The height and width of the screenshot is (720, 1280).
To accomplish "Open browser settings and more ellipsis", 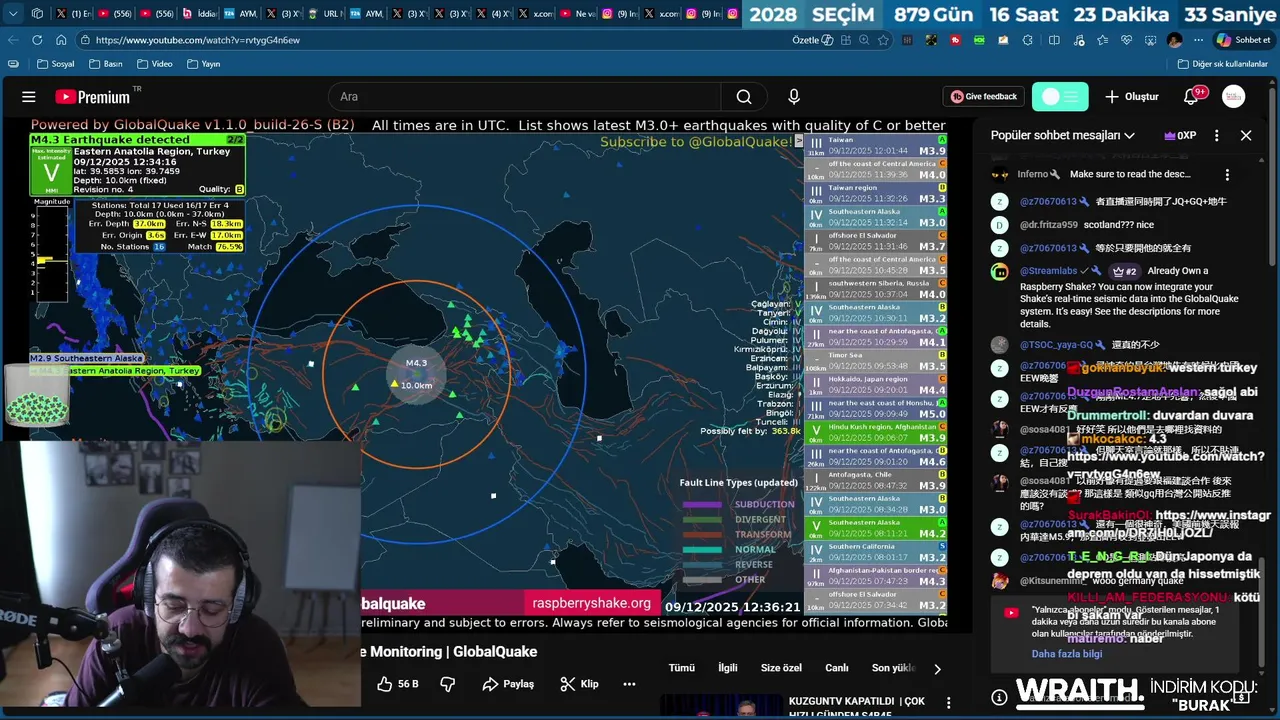I will [1198, 40].
